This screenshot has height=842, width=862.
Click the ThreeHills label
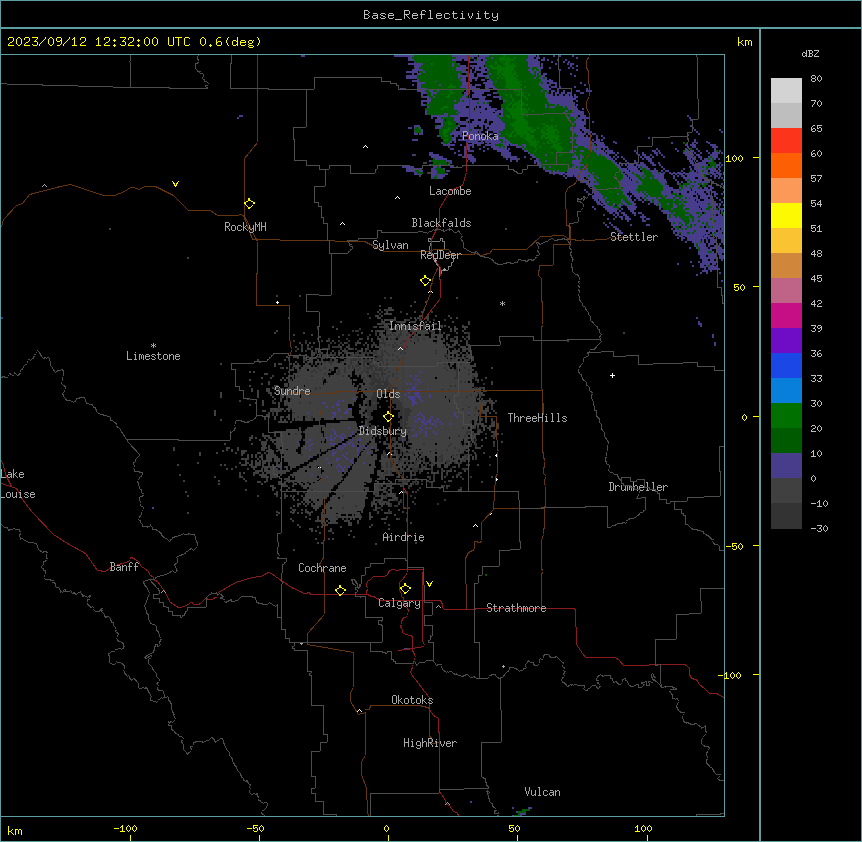(537, 418)
